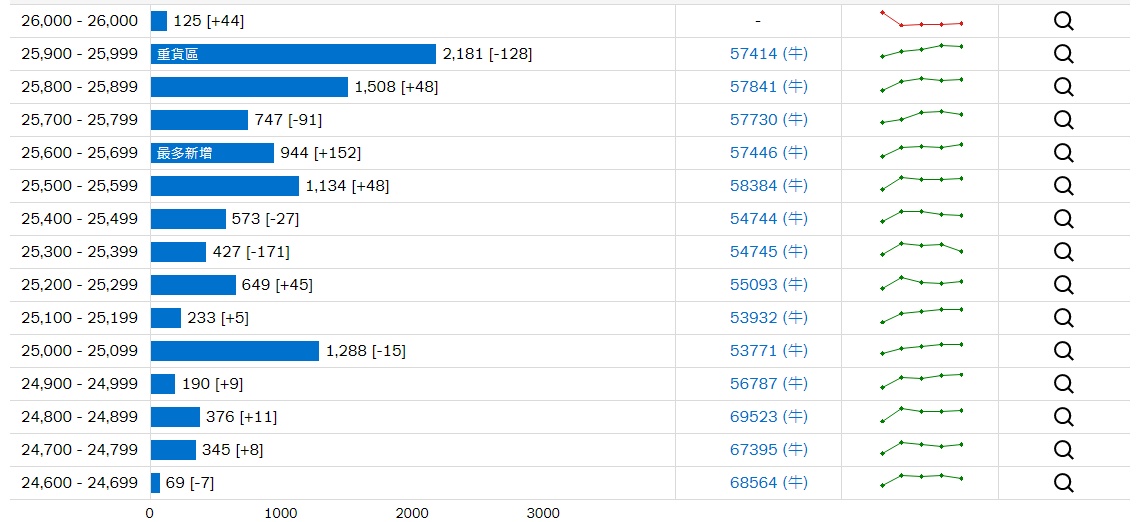Open search icon for 26,000 - 26,000 row
The height and width of the screenshot is (522, 1137).
1063,21
